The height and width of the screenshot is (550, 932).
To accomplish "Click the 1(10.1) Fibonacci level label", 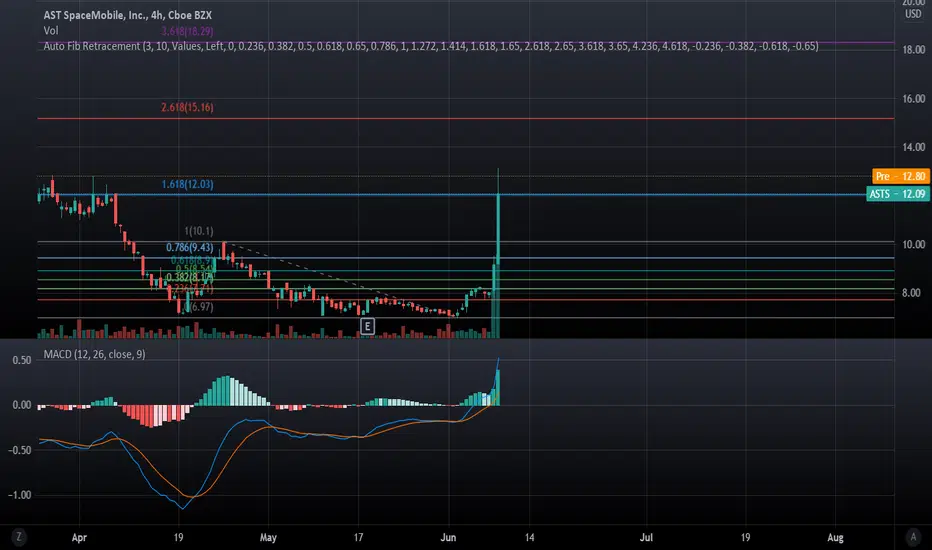I will pyautogui.click(x=199, y=231).
